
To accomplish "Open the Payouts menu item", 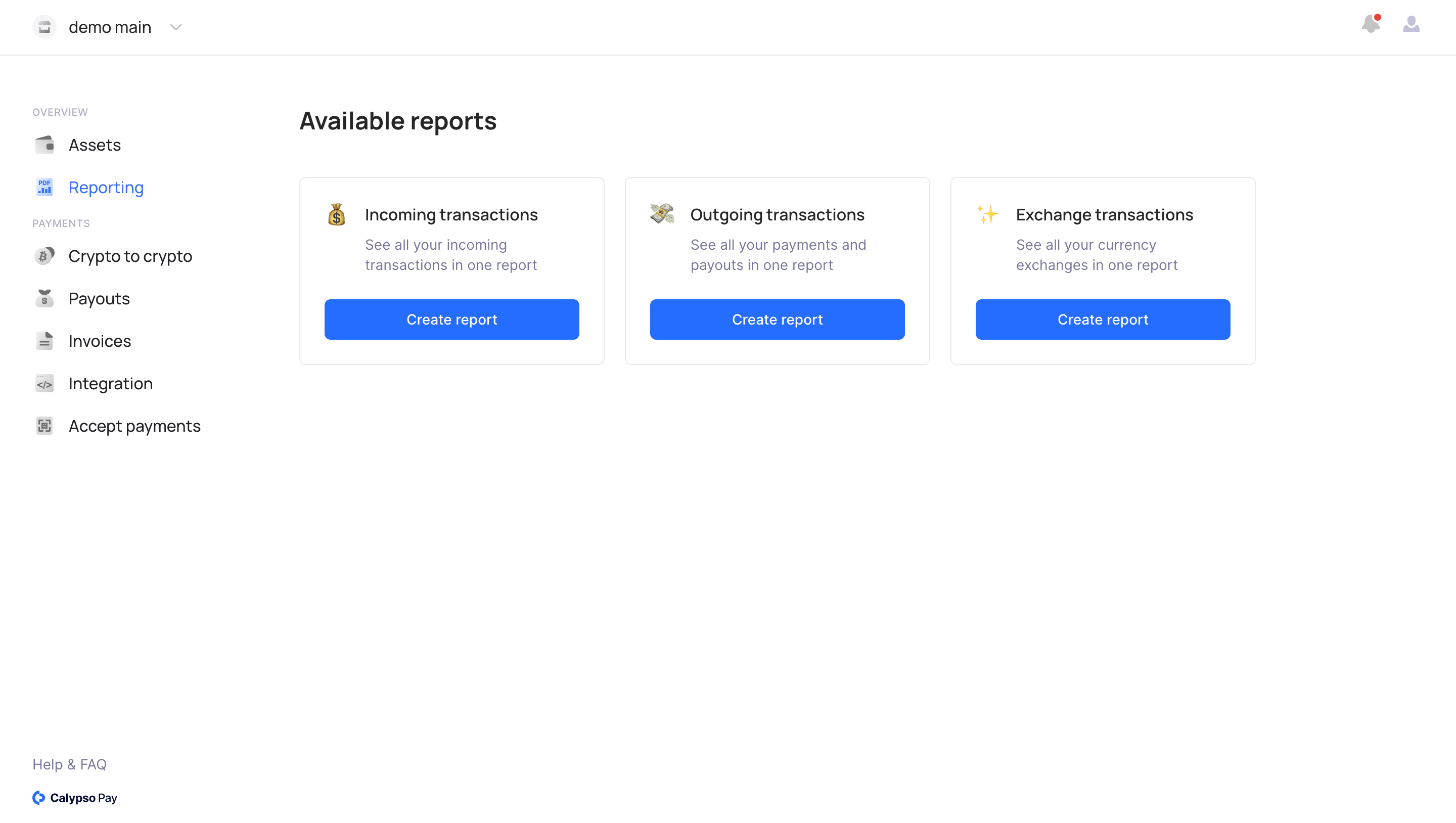I will coord(99,298).
